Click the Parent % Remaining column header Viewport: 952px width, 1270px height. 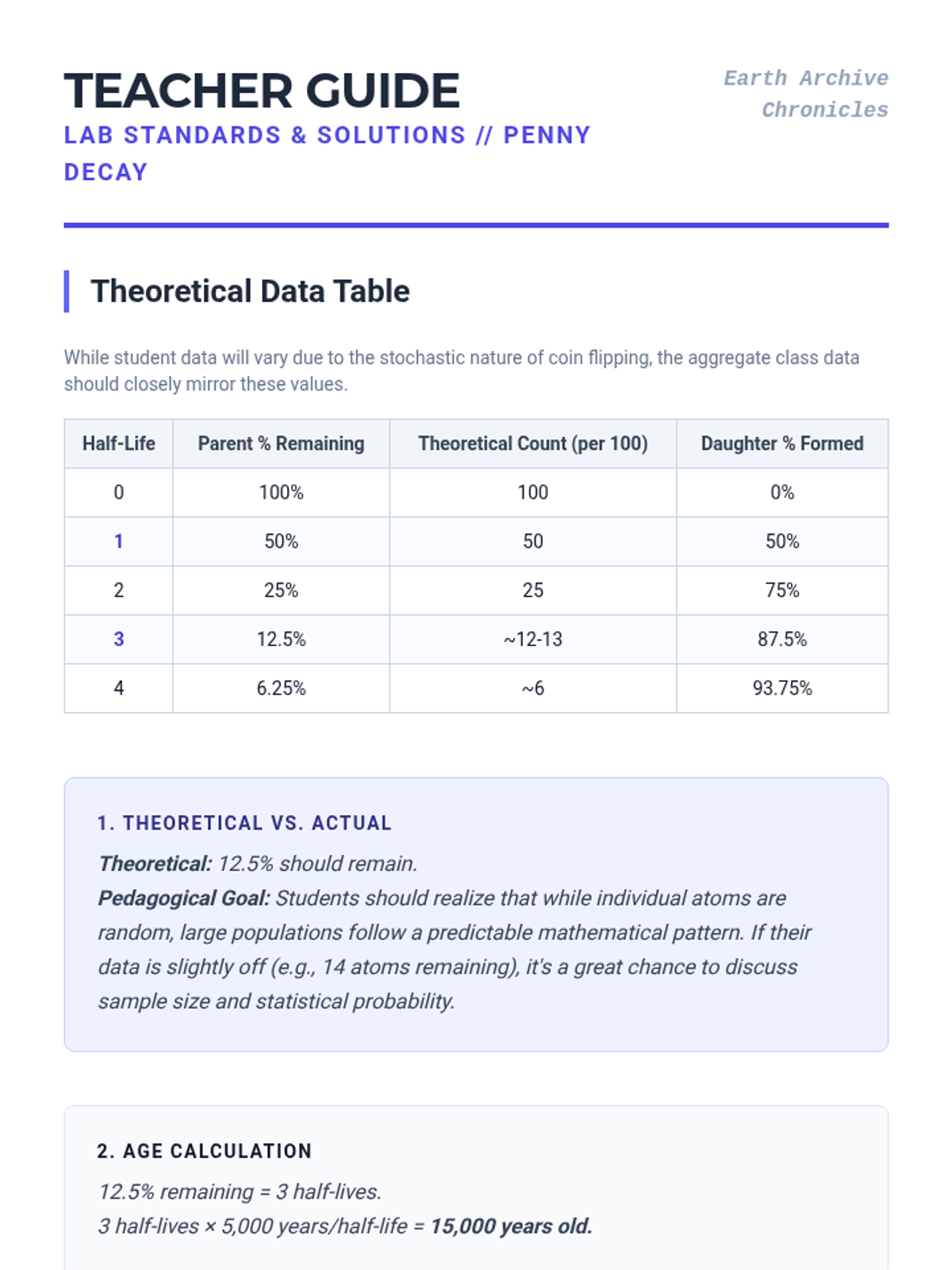(x=281, y=444)
